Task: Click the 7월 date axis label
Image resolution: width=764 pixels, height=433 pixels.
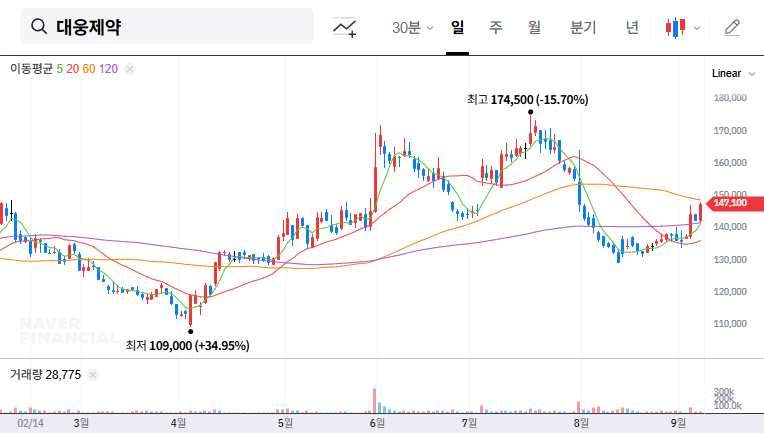Action: [x=469, y=423]
